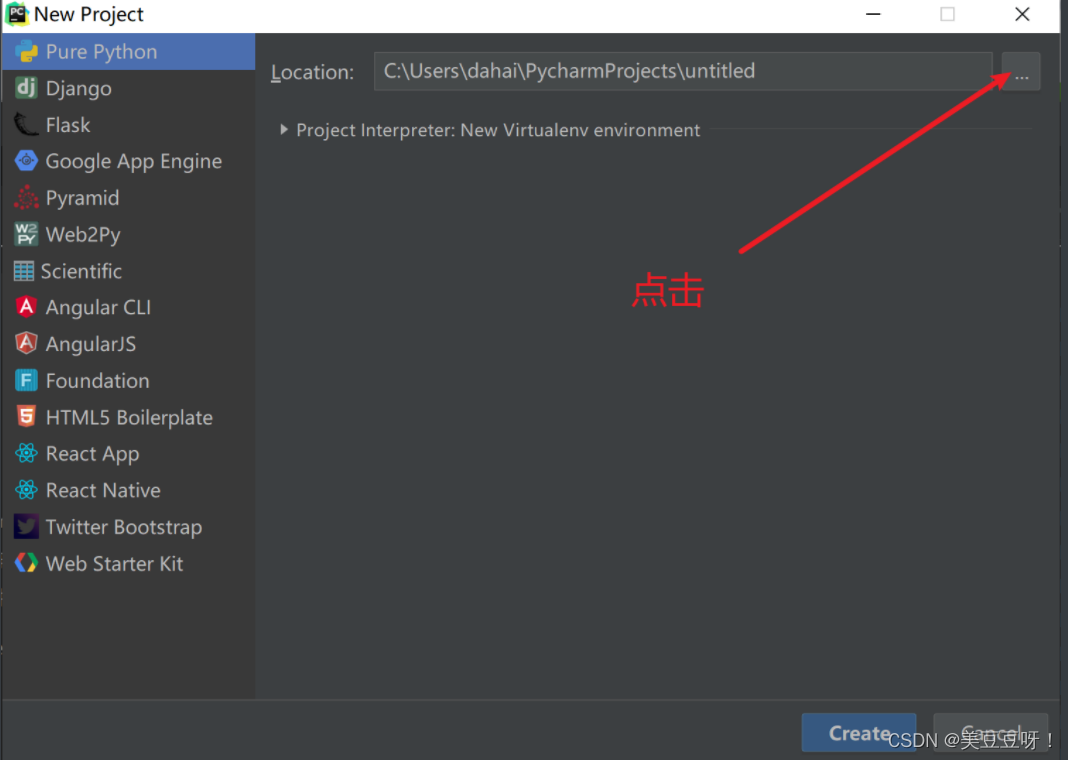This screenshot has width=1068, height=760.
Task: Click the Twitter Bootstrap bird icon
Action: pos(26,526)
